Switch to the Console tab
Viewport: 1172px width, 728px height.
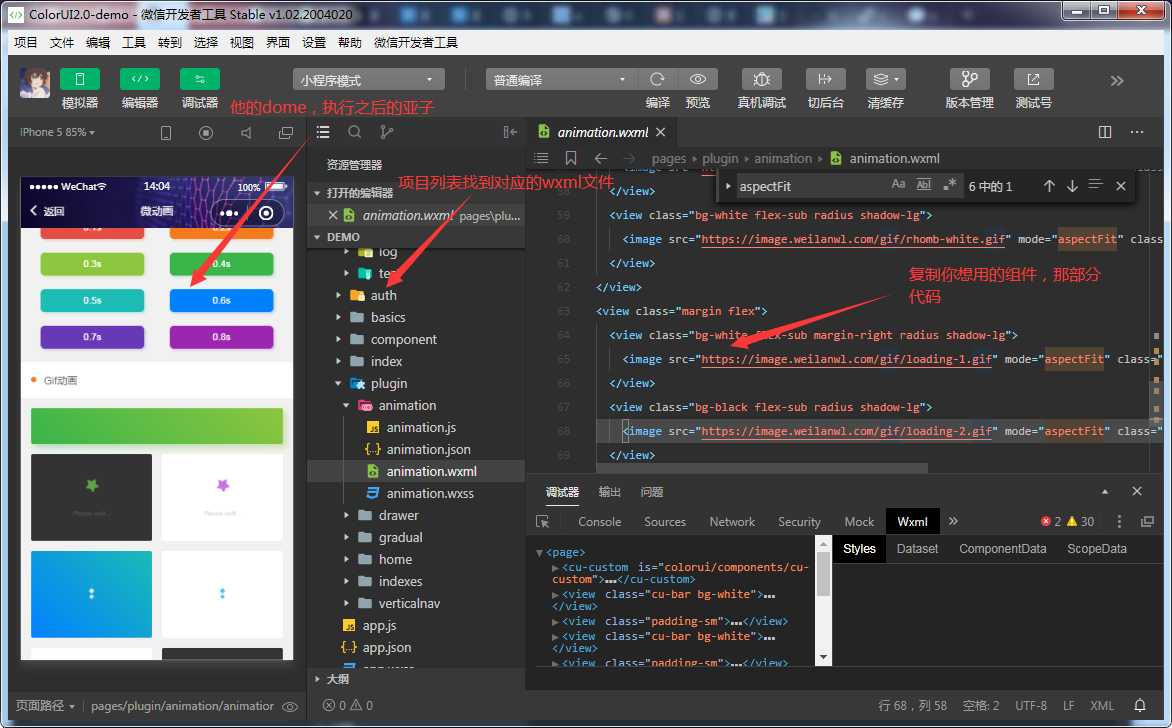(599, 522)
